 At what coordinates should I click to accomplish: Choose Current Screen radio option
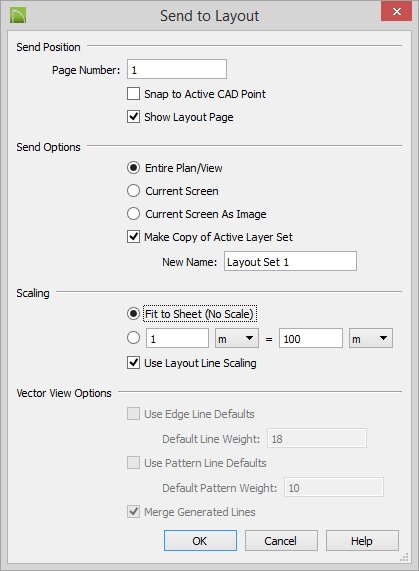click(133, 190)
